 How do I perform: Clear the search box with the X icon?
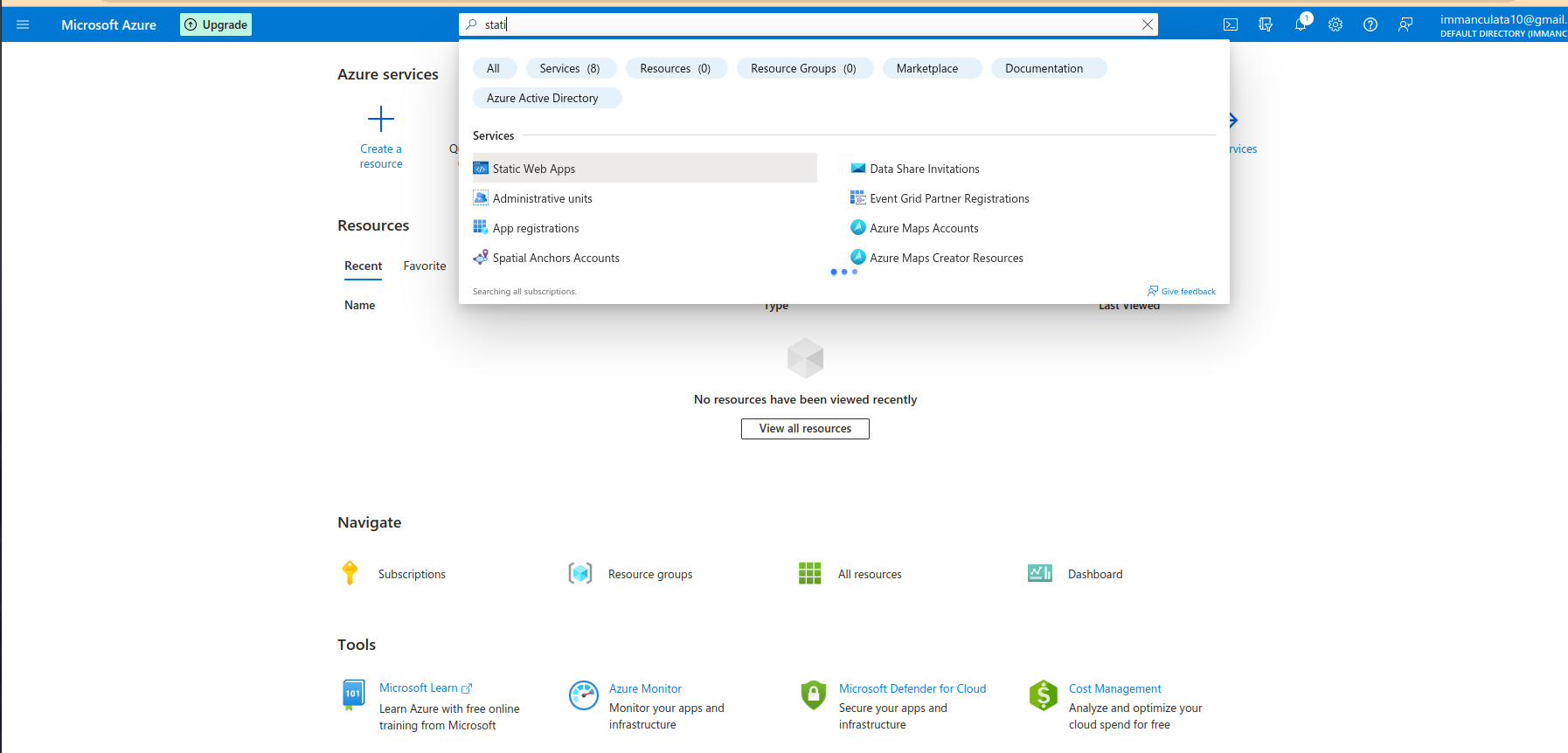1148,24
